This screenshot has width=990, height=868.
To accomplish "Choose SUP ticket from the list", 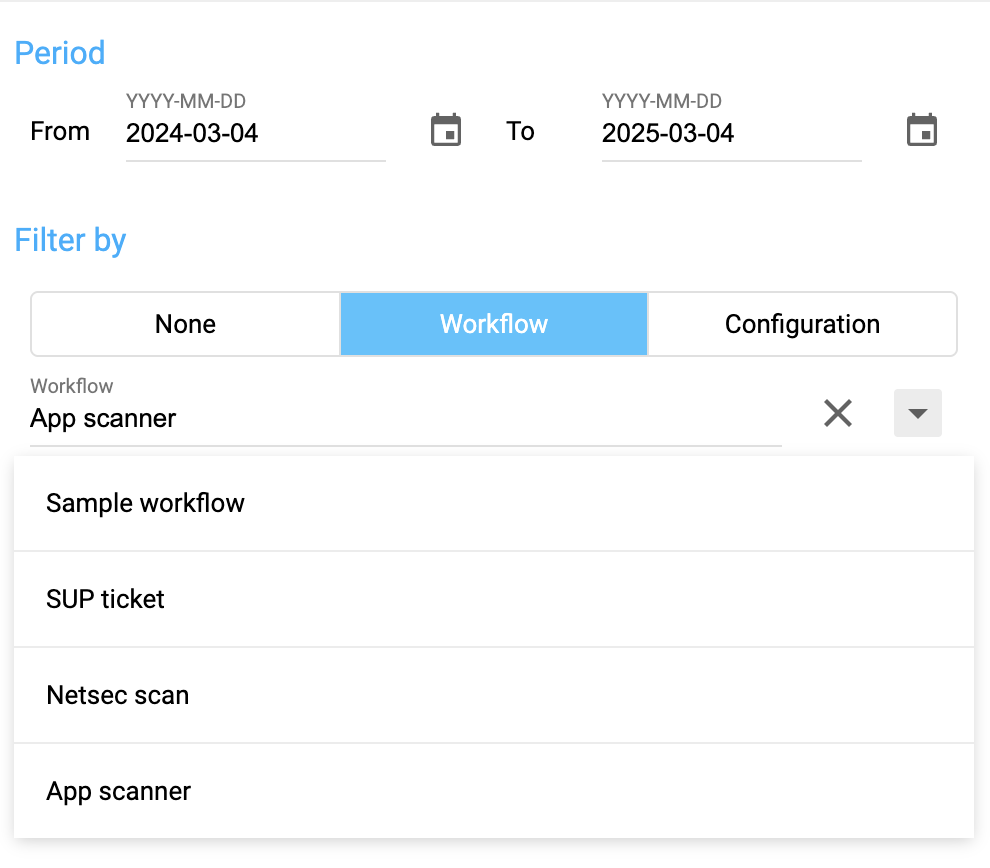I will point(105,599).
